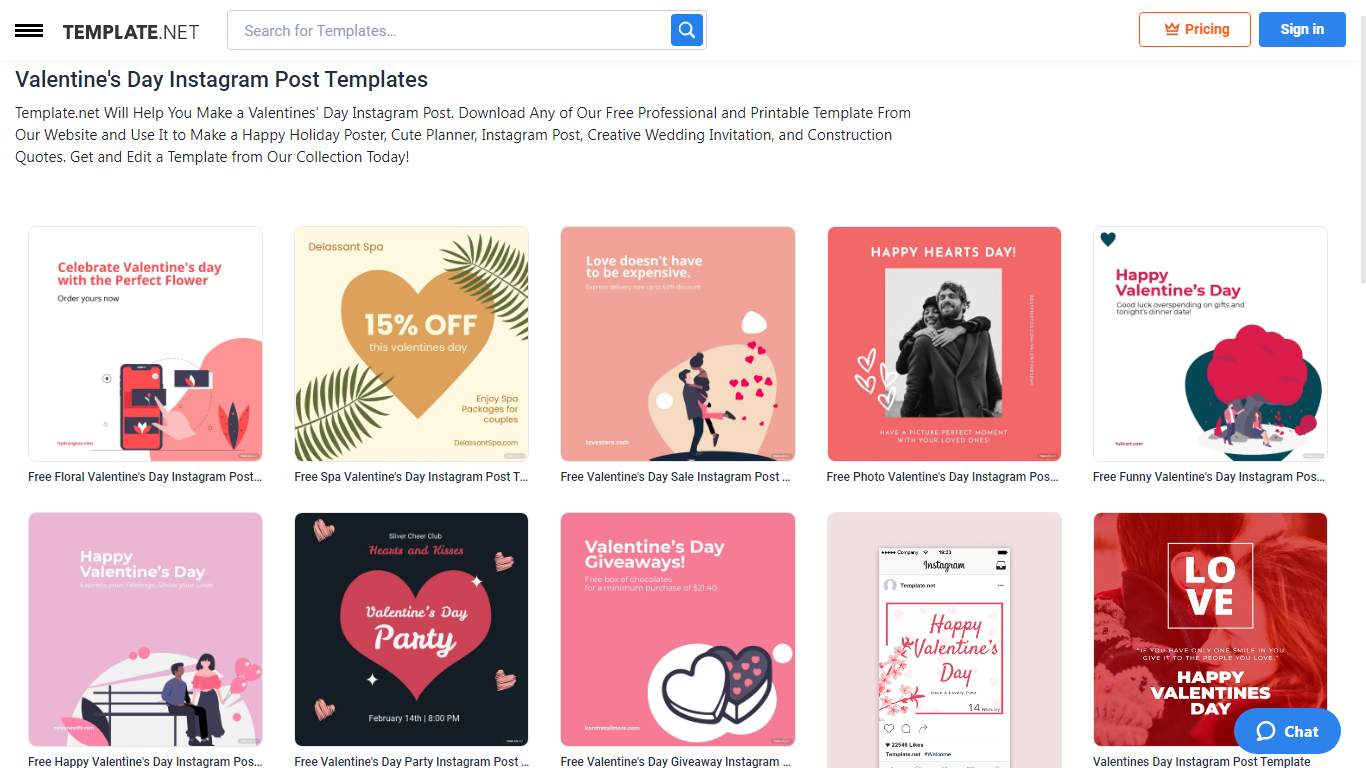Click the Free Valentine's Day Sale Instagram Post link

point(676,477)
